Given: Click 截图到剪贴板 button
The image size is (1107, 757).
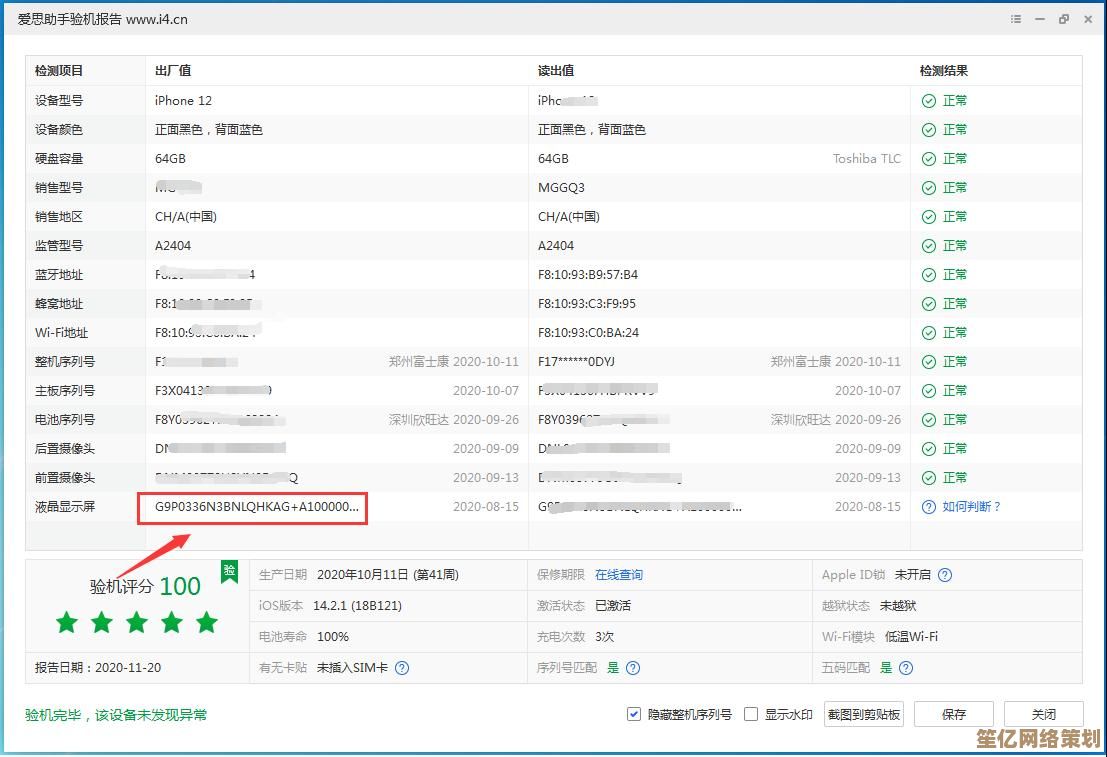Looking at the screenshot, I should (864, 714).
